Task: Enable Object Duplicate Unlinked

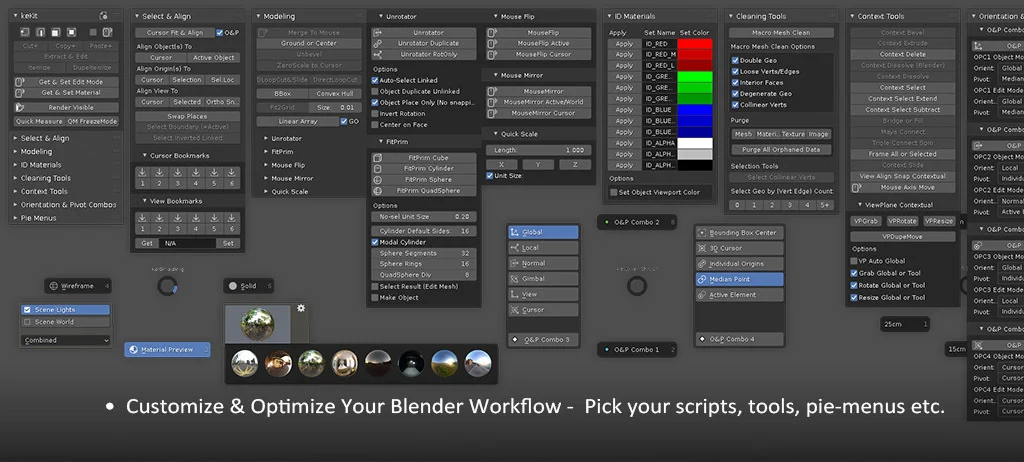Action: point(375,91)
